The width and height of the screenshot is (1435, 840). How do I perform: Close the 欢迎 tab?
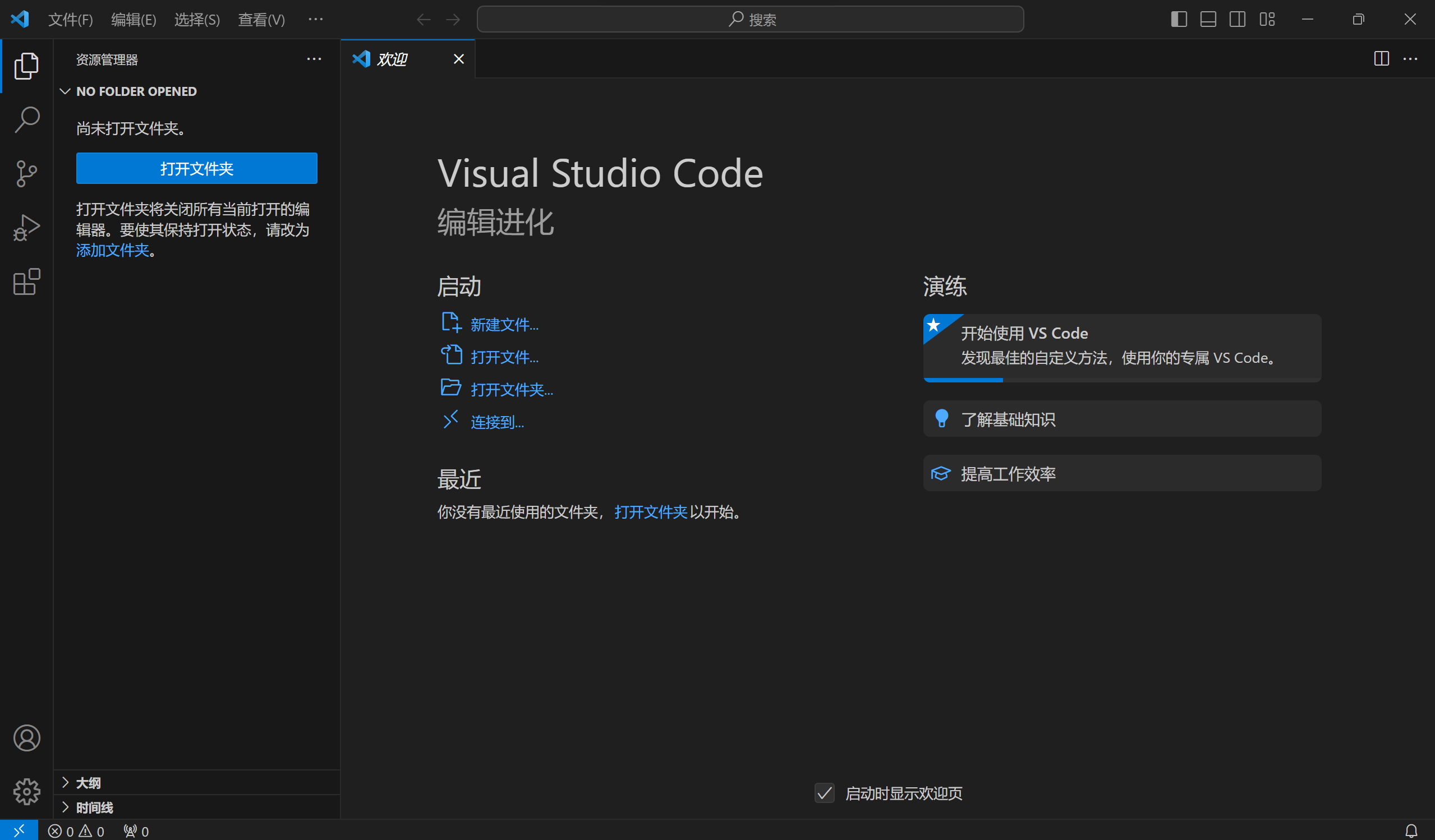[458, 59]
